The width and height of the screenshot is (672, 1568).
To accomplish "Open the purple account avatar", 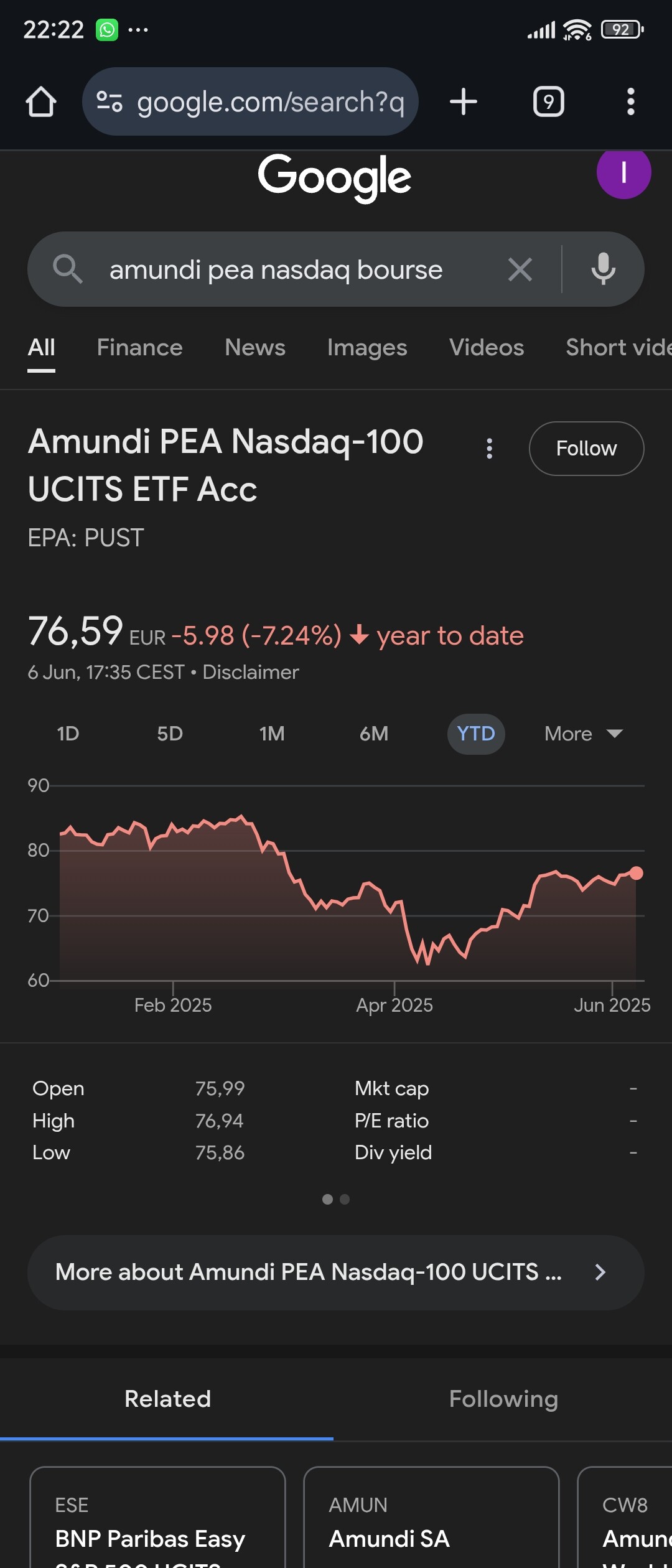I will click(x=624, y=172).
